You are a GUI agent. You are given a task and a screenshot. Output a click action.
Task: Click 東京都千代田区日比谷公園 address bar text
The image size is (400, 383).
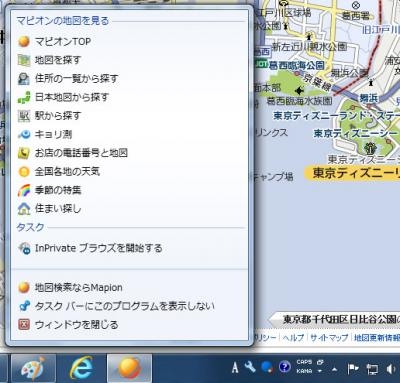(341, 319)
